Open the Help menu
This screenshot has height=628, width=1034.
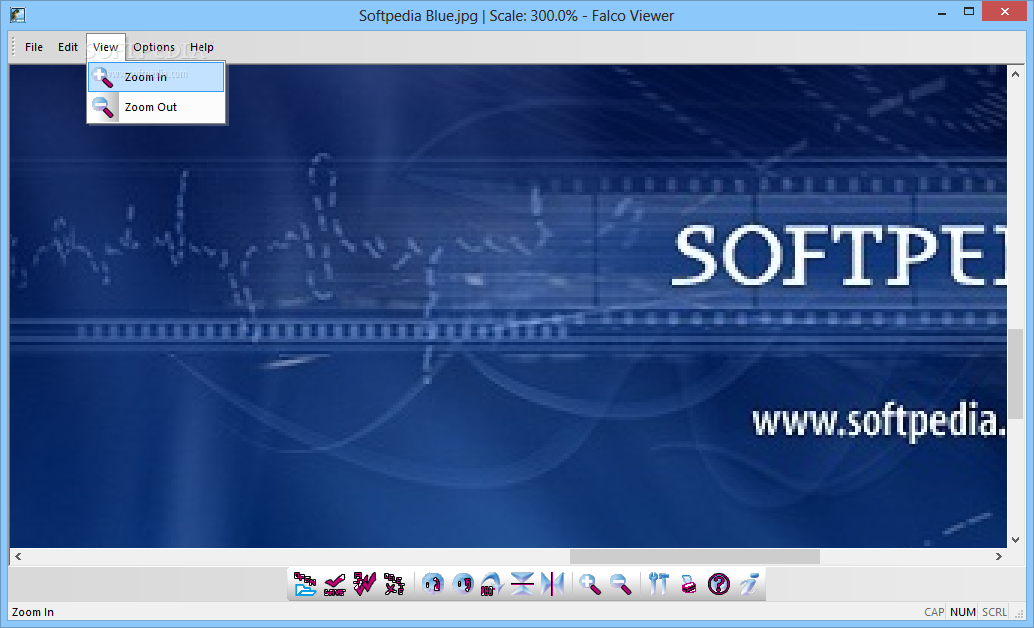point(202,47)
